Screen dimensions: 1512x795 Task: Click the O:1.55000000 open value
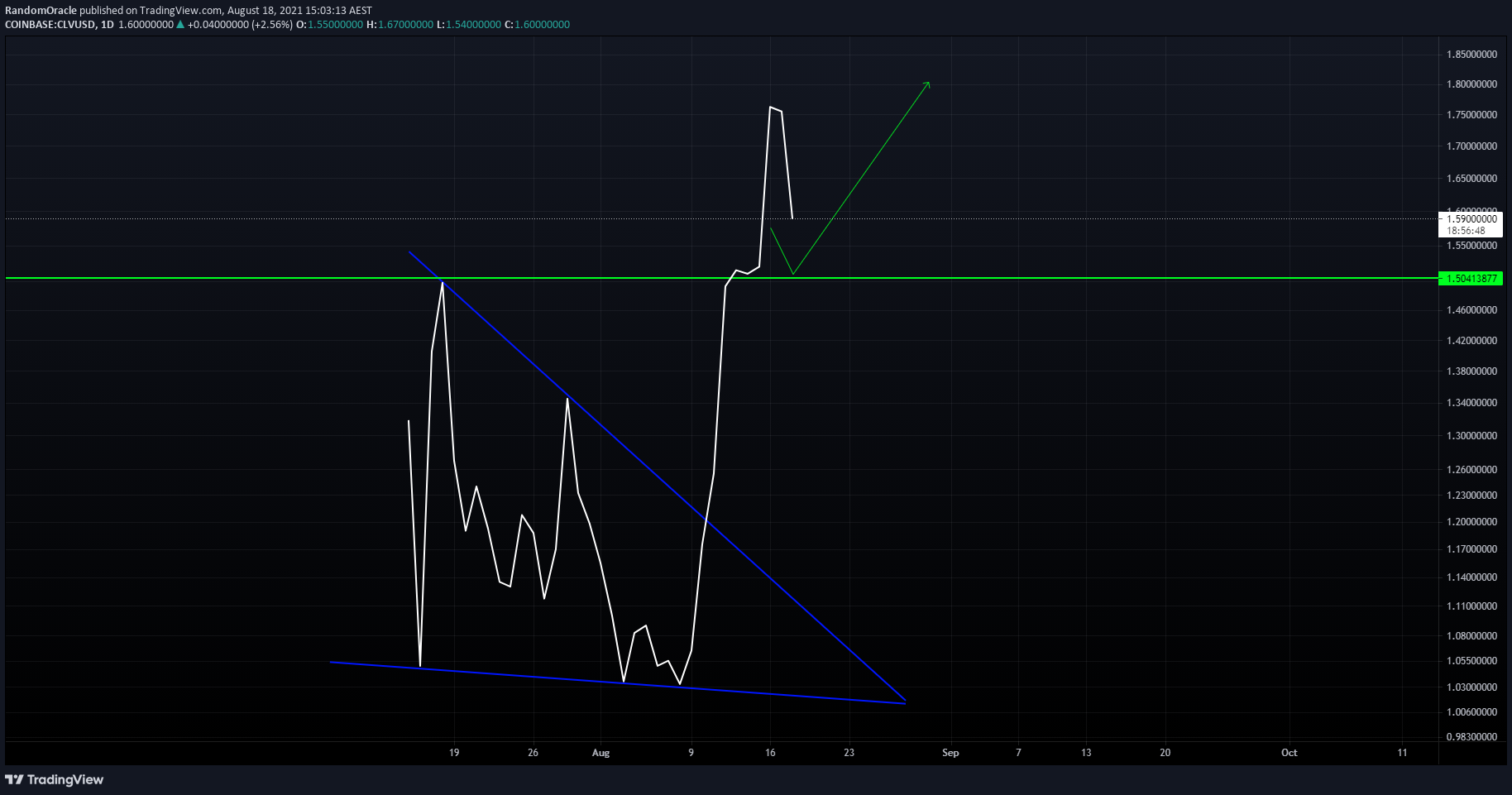click(330, 25)
